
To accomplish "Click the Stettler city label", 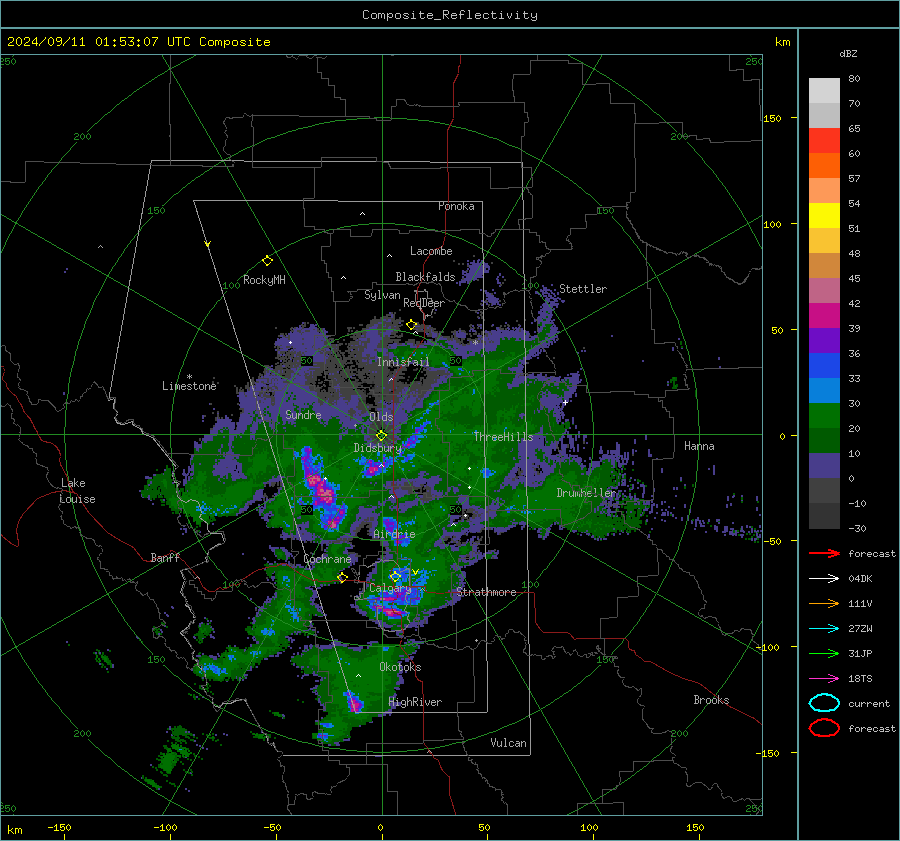I will click(583, 289).
